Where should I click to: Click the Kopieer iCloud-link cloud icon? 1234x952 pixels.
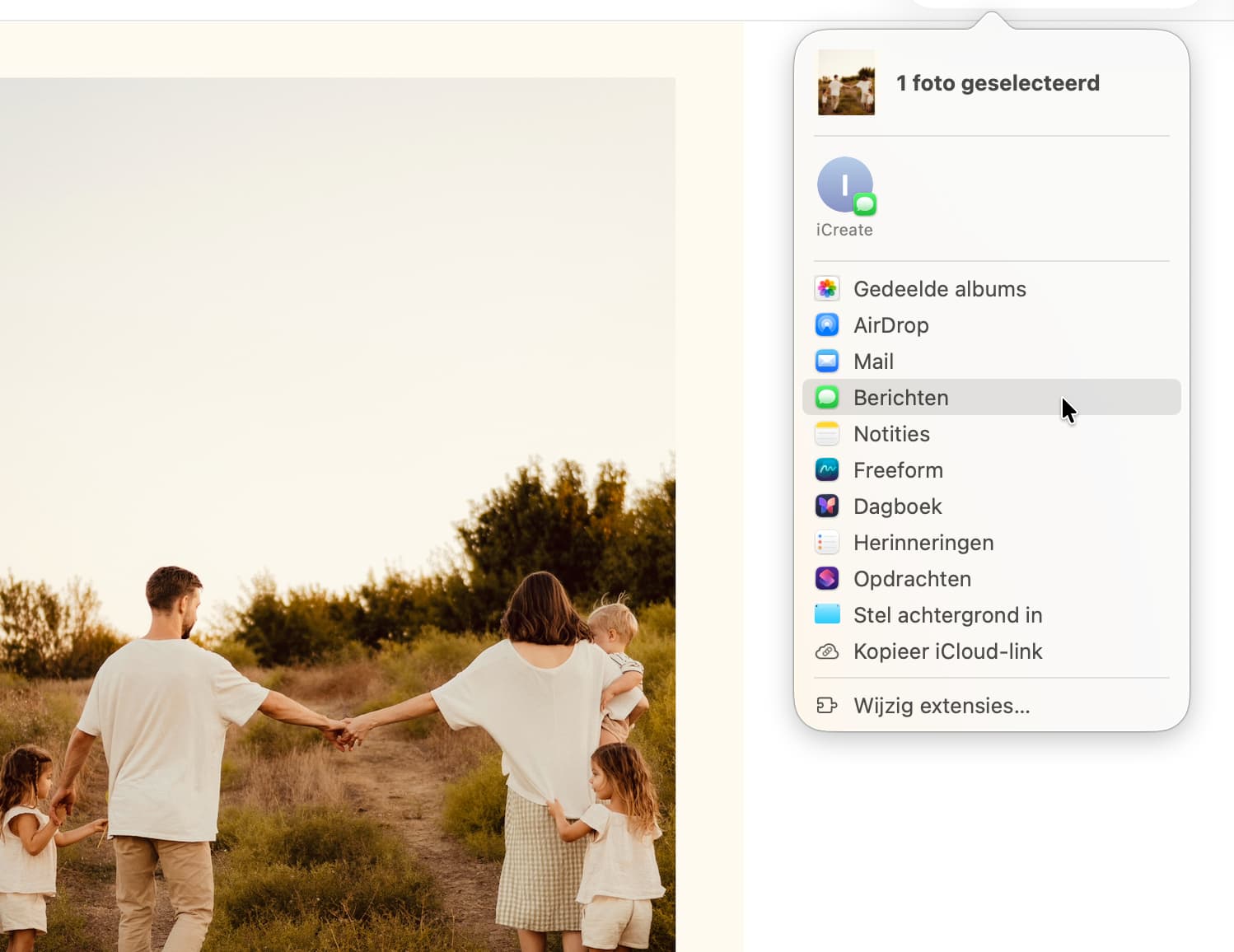point(827,651)
